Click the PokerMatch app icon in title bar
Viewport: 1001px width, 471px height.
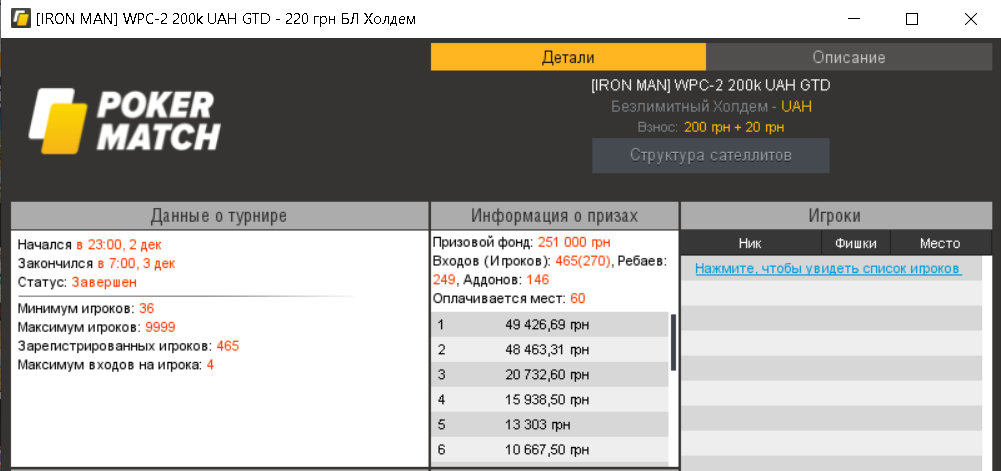pyautogui.click(x=19, y=19)
